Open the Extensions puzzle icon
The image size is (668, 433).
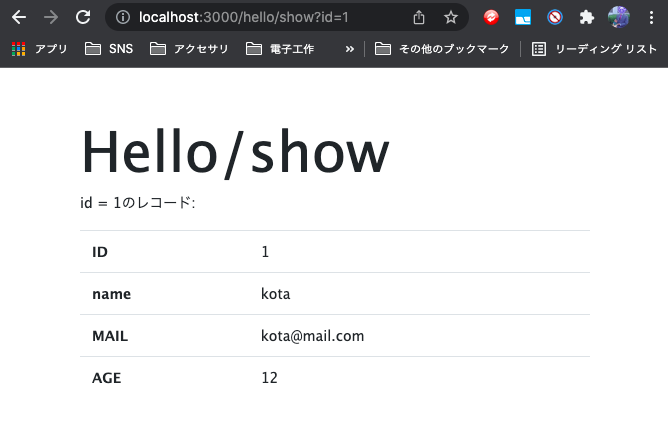point(587,17)
